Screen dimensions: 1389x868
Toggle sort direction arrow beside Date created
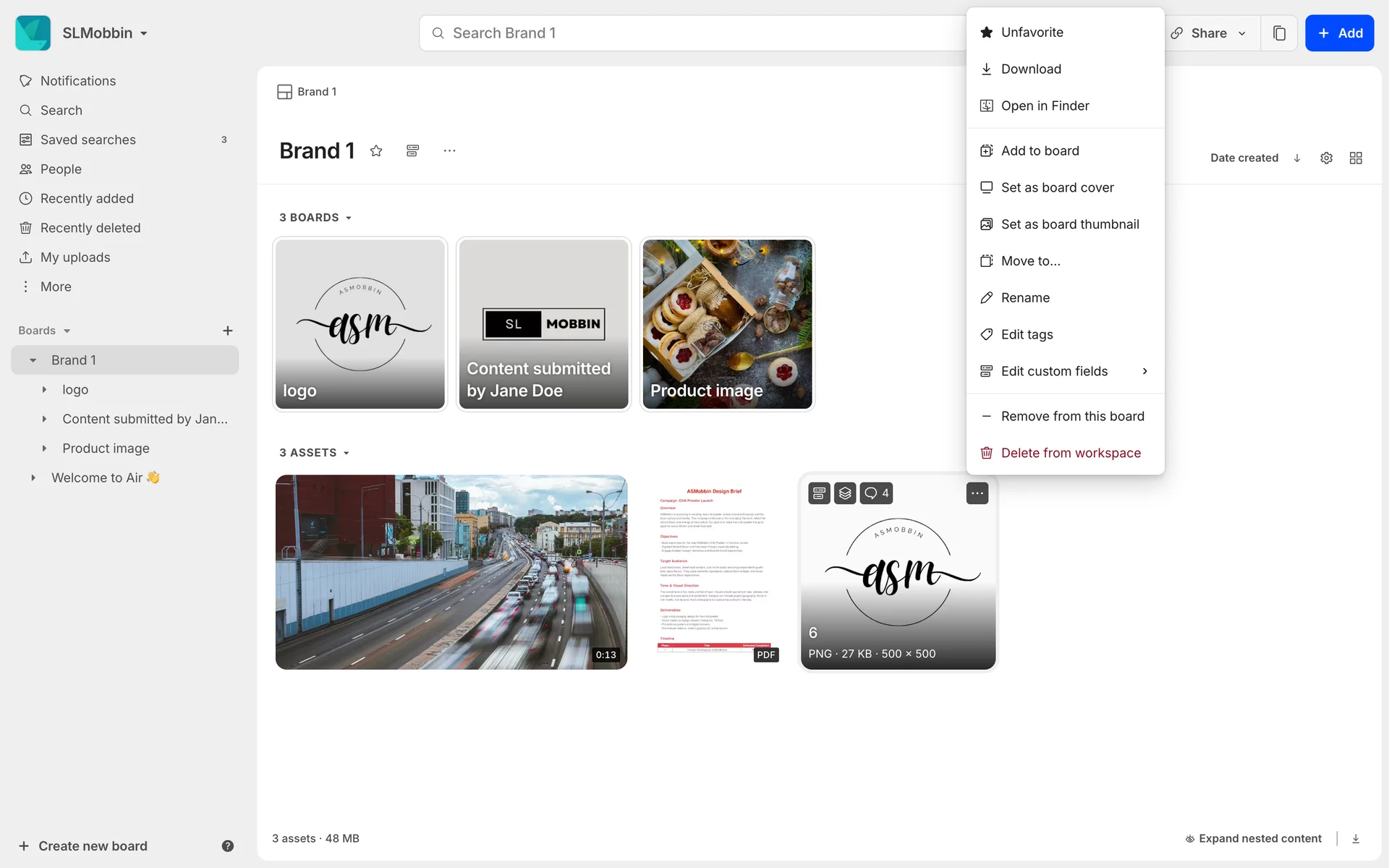pos(1297,158)
